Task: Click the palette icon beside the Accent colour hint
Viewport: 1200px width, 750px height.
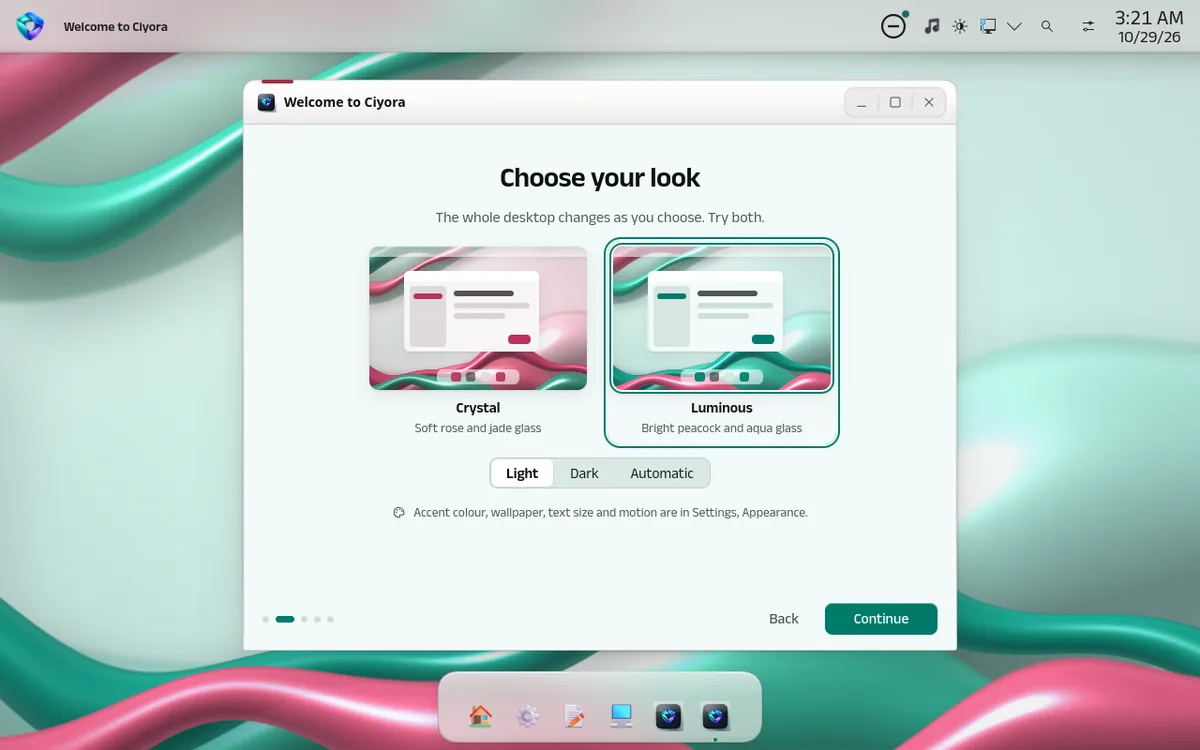Action: click(399, 512)
